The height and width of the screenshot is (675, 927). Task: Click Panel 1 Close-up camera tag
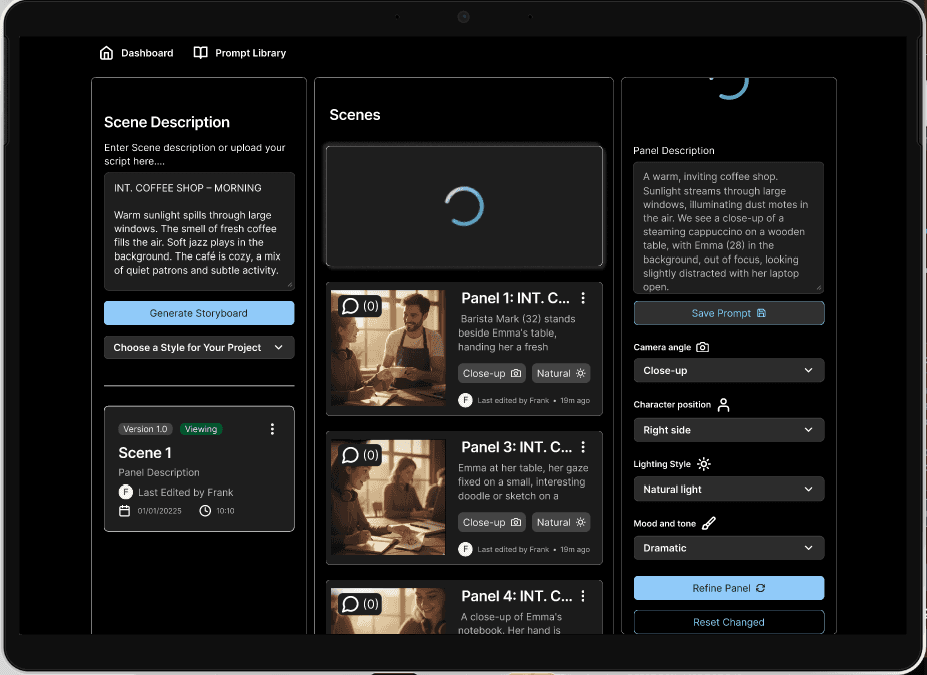(x=492, y=374)
